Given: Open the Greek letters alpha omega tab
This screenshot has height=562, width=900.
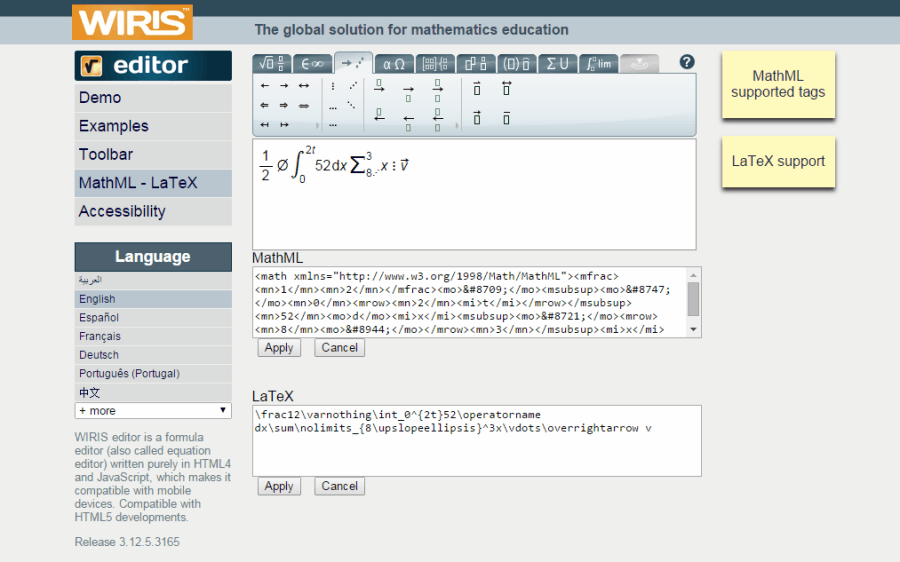Looking at the screenshot, I should coord(394,63).
